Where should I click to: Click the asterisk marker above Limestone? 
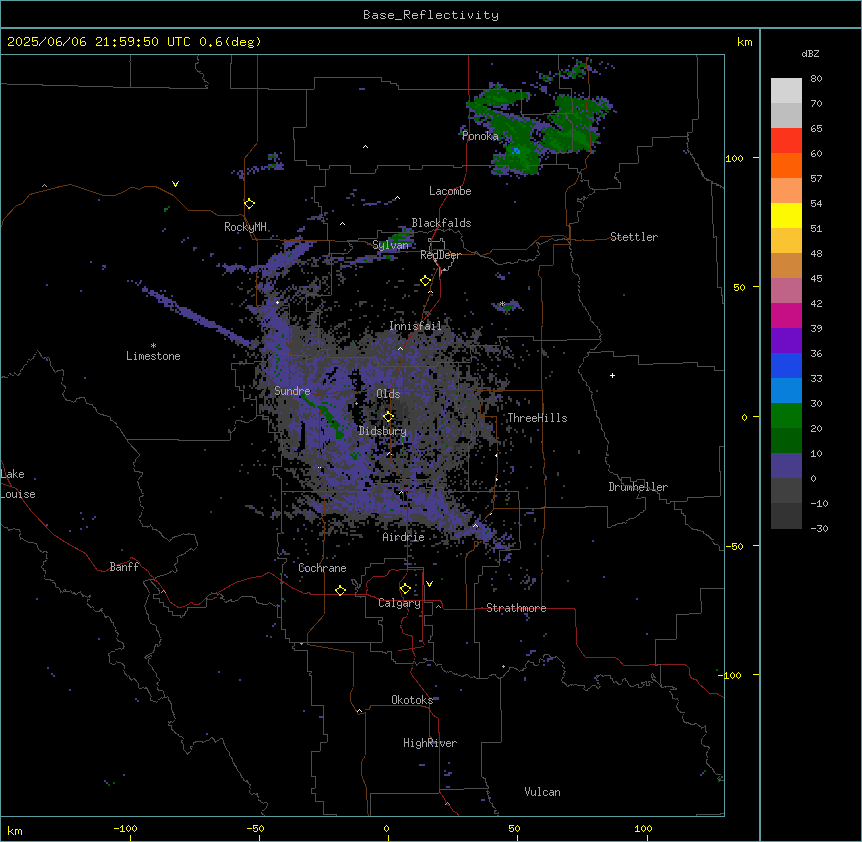153,346
